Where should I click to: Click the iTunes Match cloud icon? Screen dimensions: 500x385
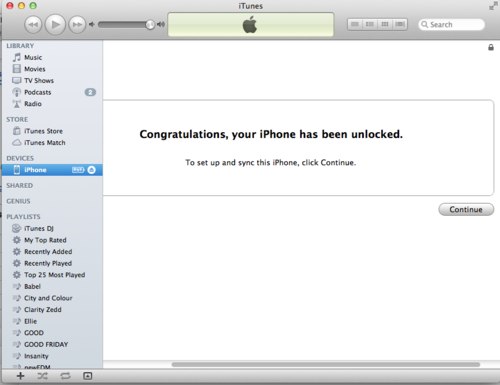(x=17, y=143)
